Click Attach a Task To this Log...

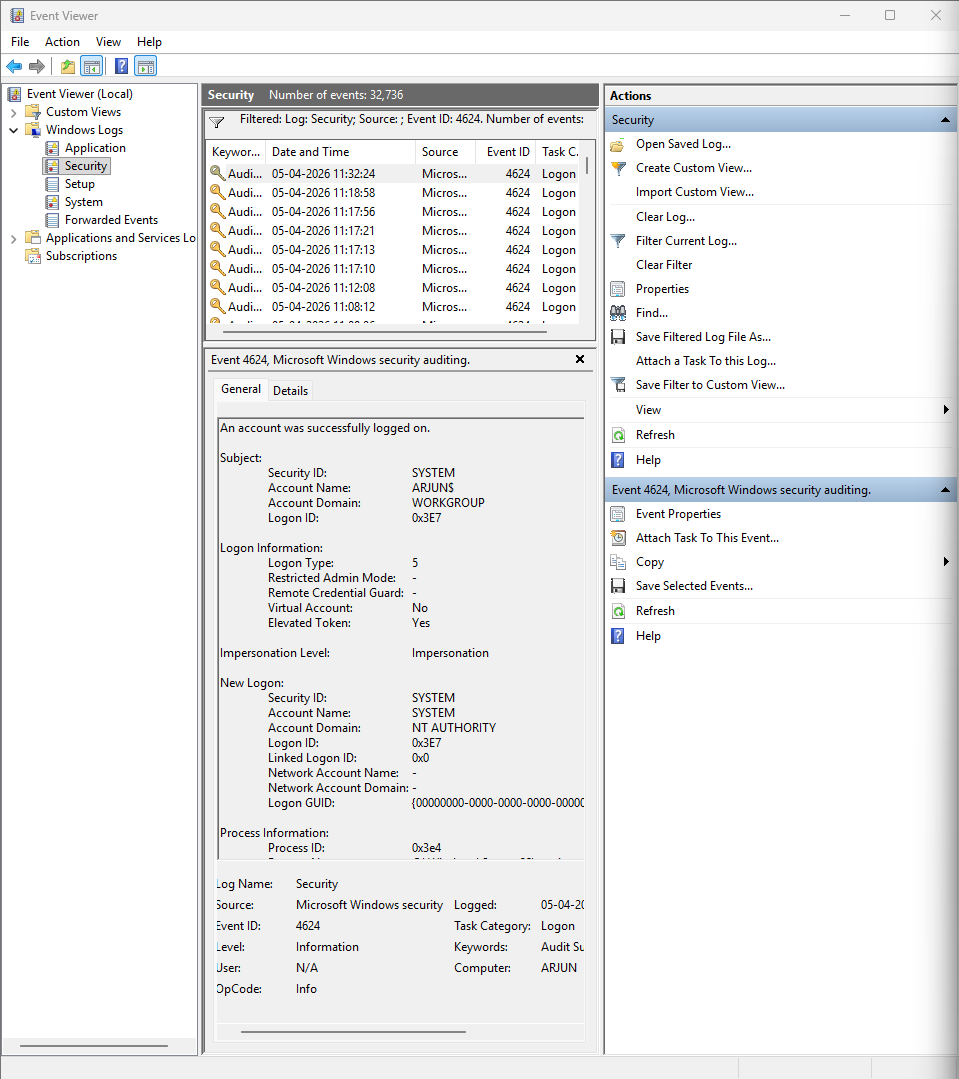tap(705, 361)
